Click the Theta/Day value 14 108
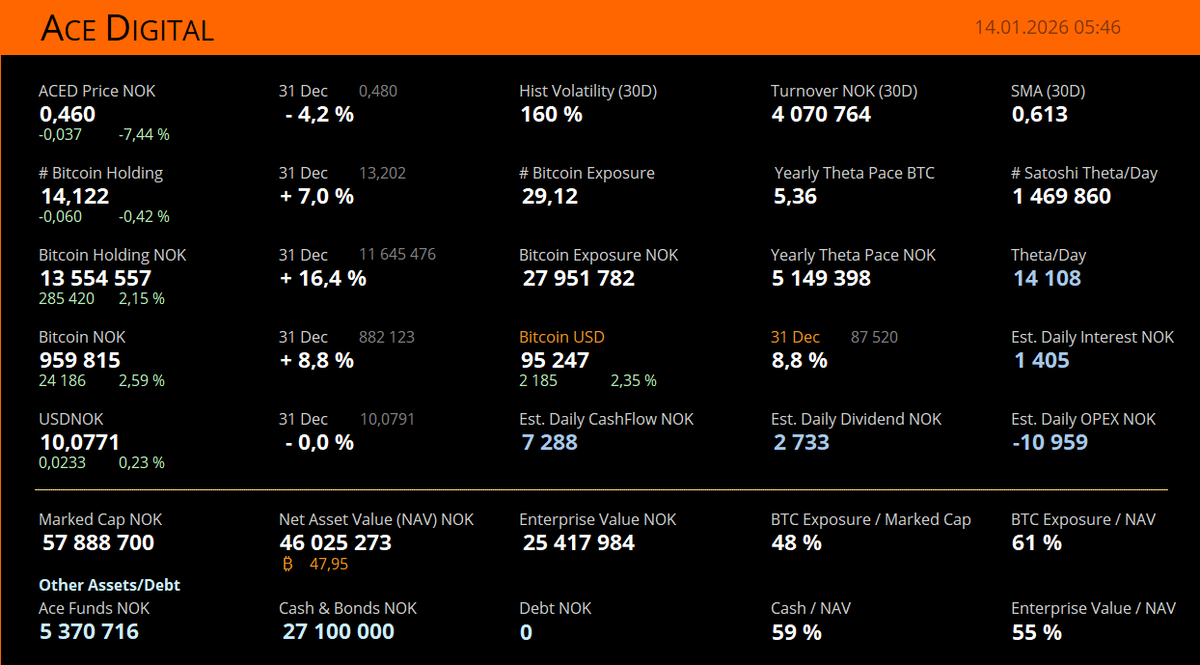This screenshot has height=665, width=1200. [1047, 278]
